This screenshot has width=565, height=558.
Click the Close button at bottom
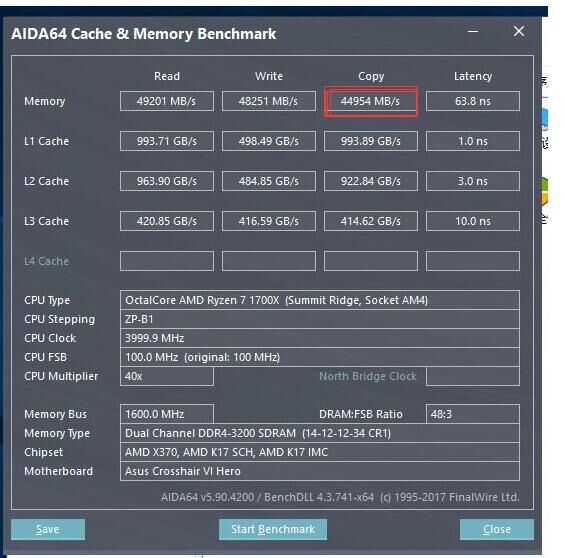(497, 529)
